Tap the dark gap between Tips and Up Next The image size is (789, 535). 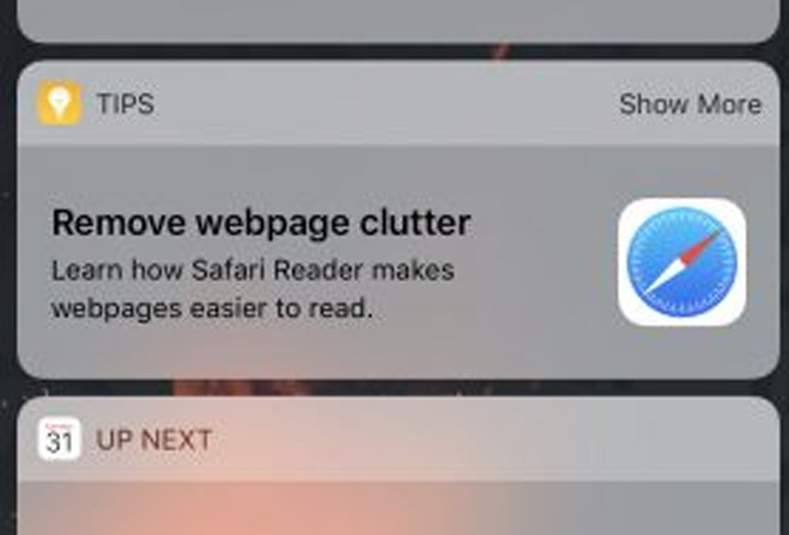pyautogui.click(x=399, y=388)
